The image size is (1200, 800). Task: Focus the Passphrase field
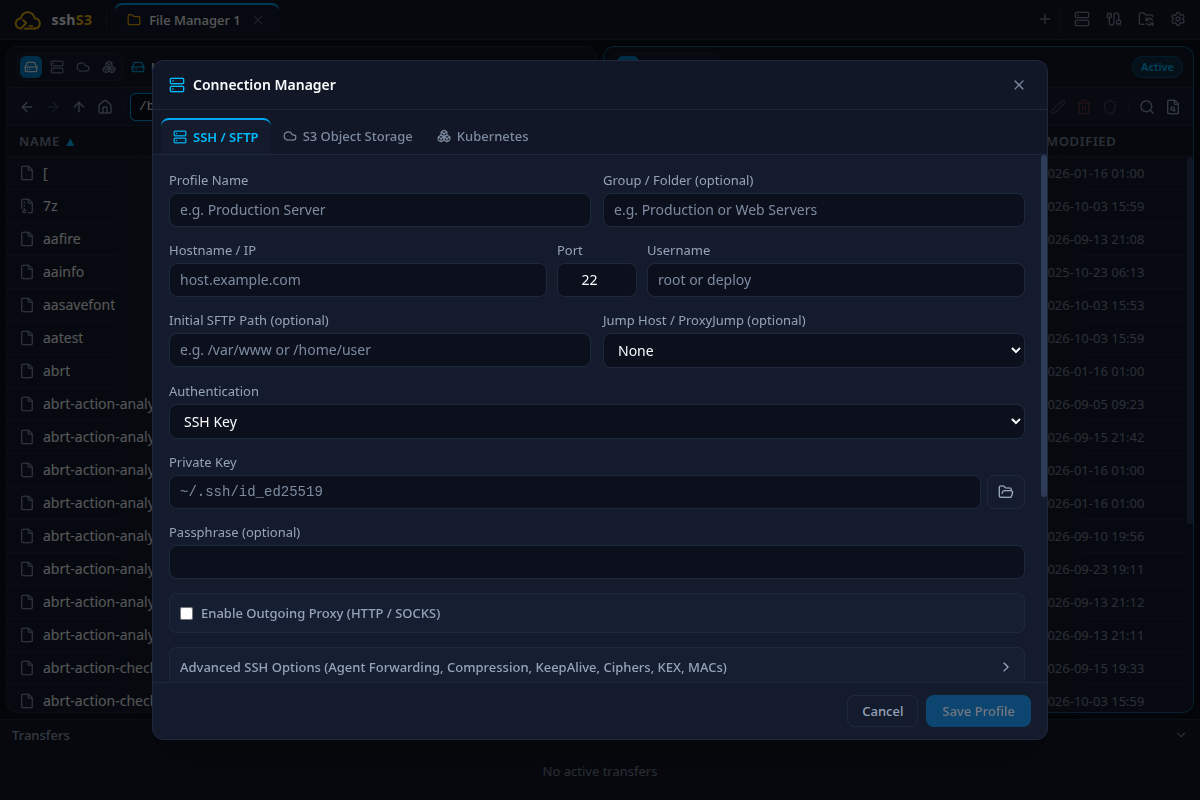pos(596,562)
